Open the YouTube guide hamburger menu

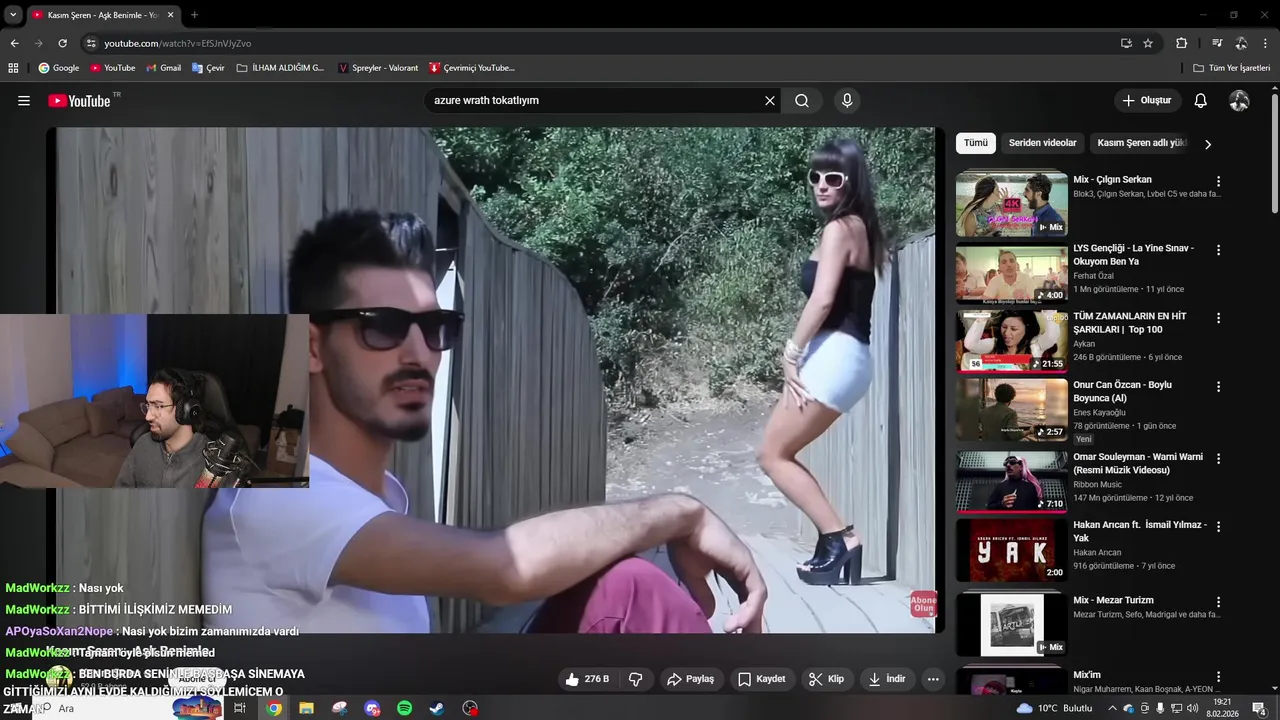click(24, 101)
